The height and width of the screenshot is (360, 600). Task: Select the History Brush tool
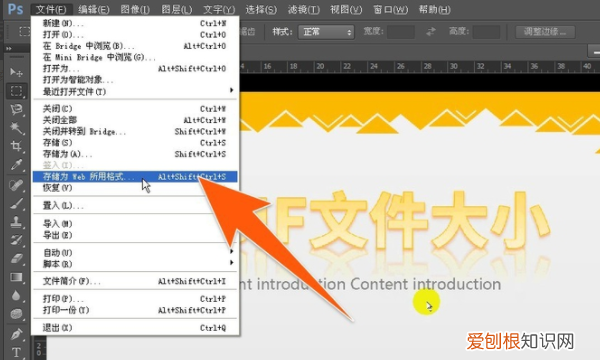point(16,240)
